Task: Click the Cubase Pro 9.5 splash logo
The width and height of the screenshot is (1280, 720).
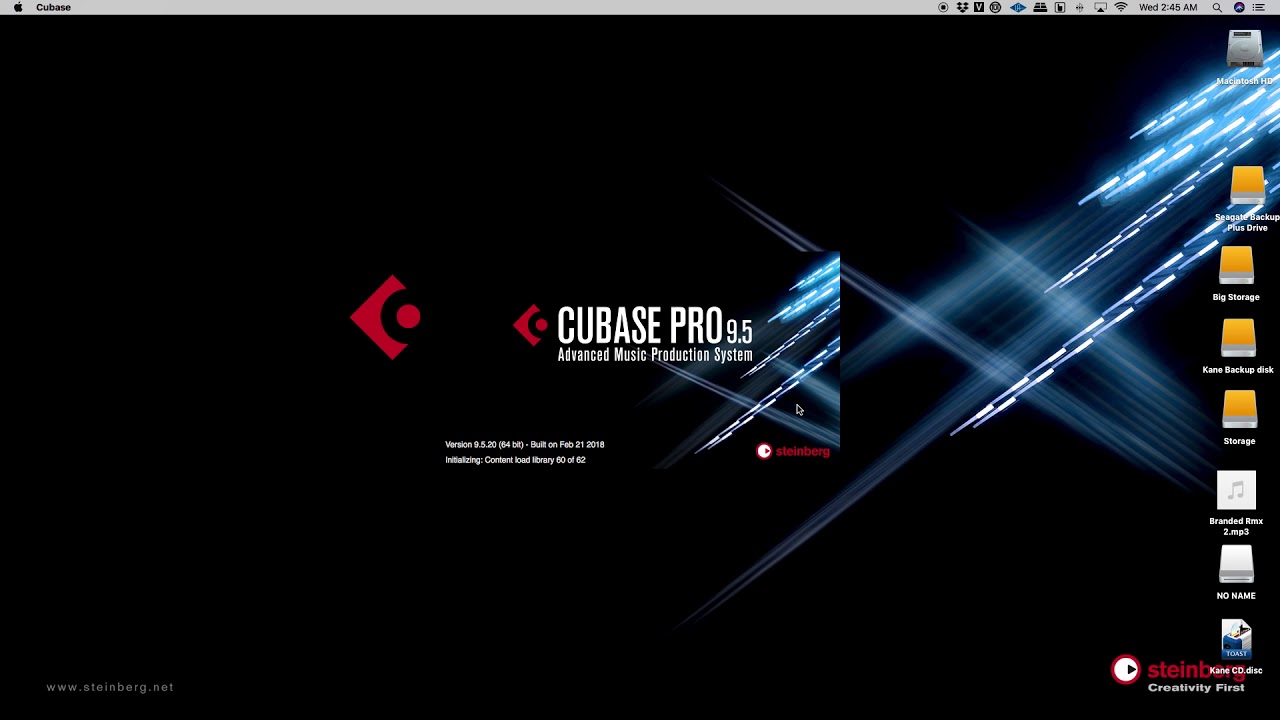Action: (x=633, y=334)
